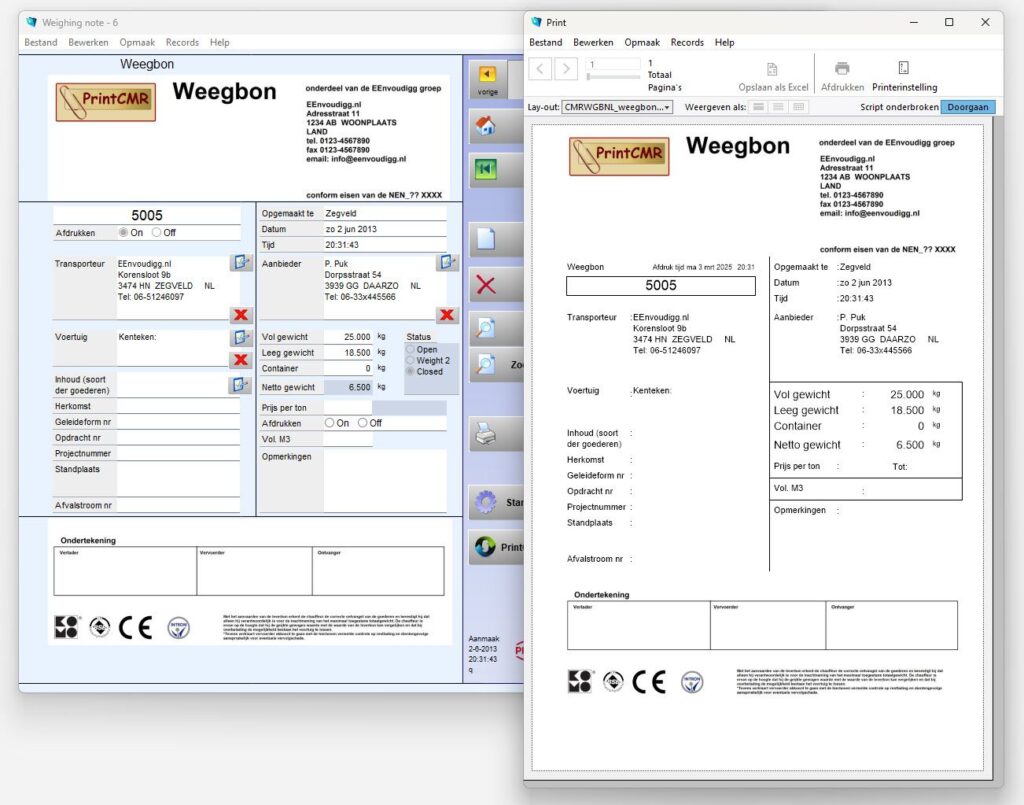Open the Lay-out dropdown in Print window
Viewport: 1024px width, 805px height.
[x=617, y=107]
